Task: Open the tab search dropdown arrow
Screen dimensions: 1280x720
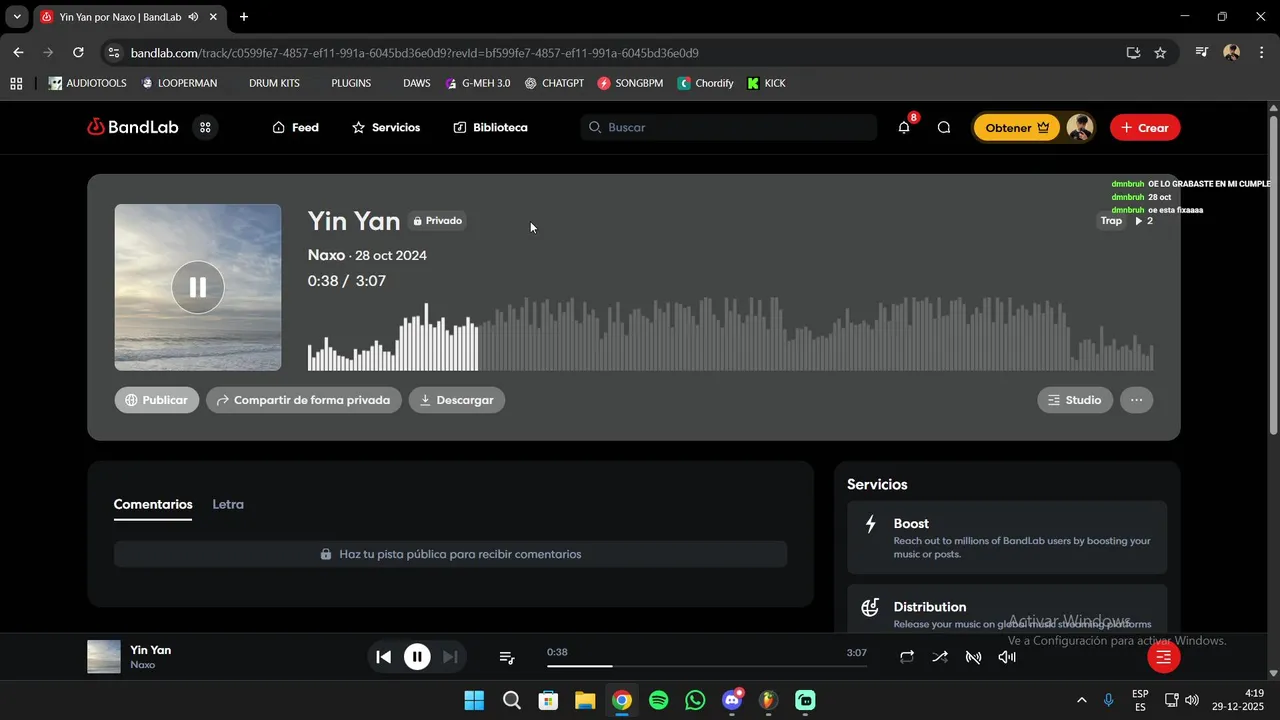Action: (x=17, y=17)
